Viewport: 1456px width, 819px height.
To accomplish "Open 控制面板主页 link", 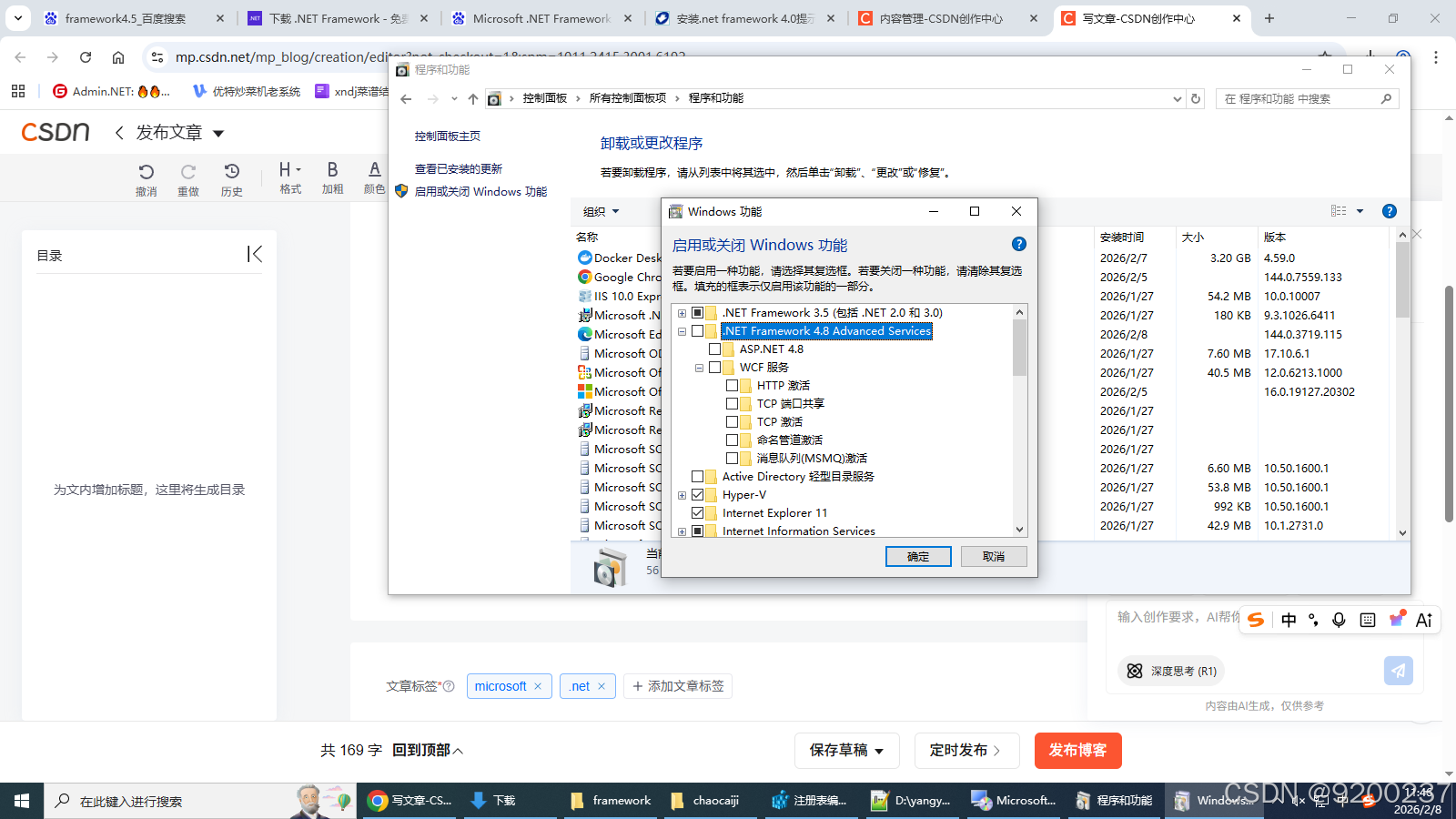I will pyautogui.click(x=448, y=136).
